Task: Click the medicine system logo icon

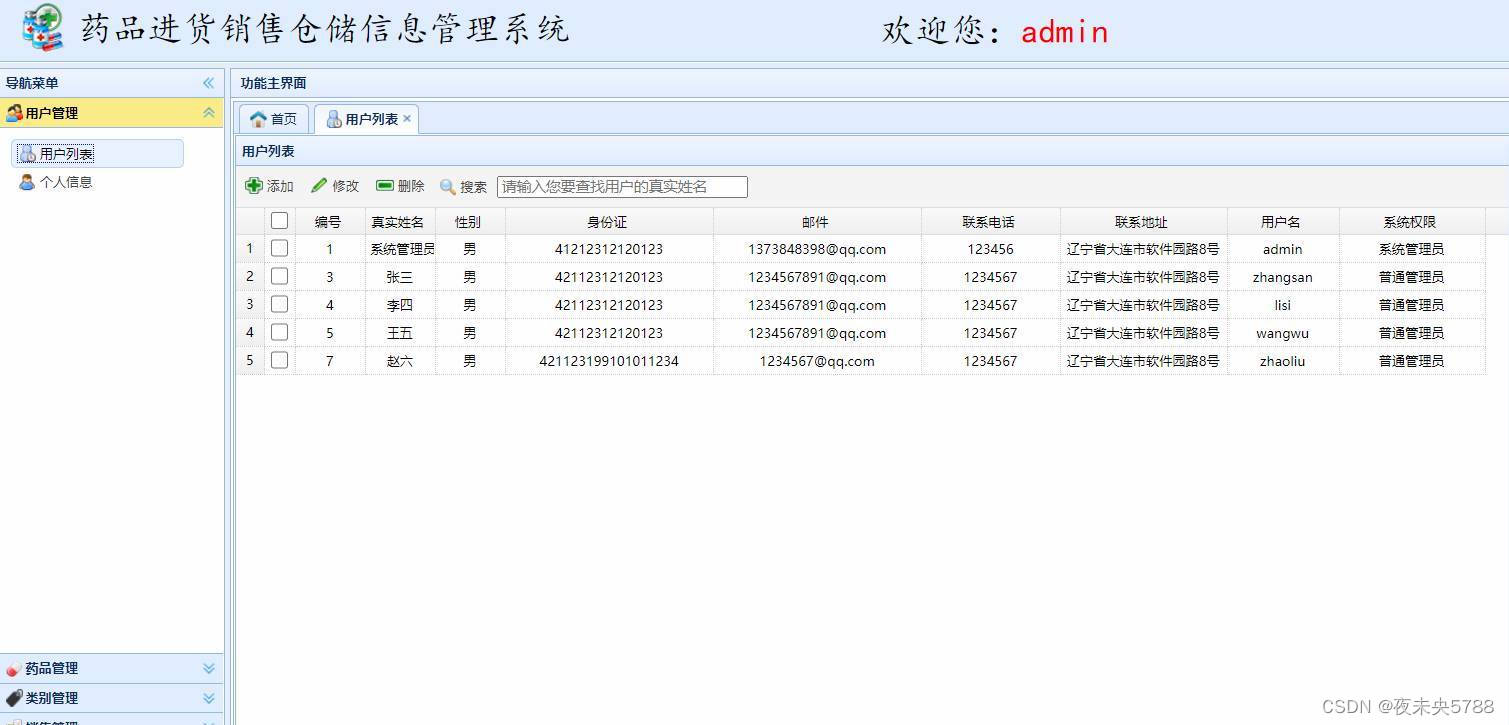Action: (42, 28)
